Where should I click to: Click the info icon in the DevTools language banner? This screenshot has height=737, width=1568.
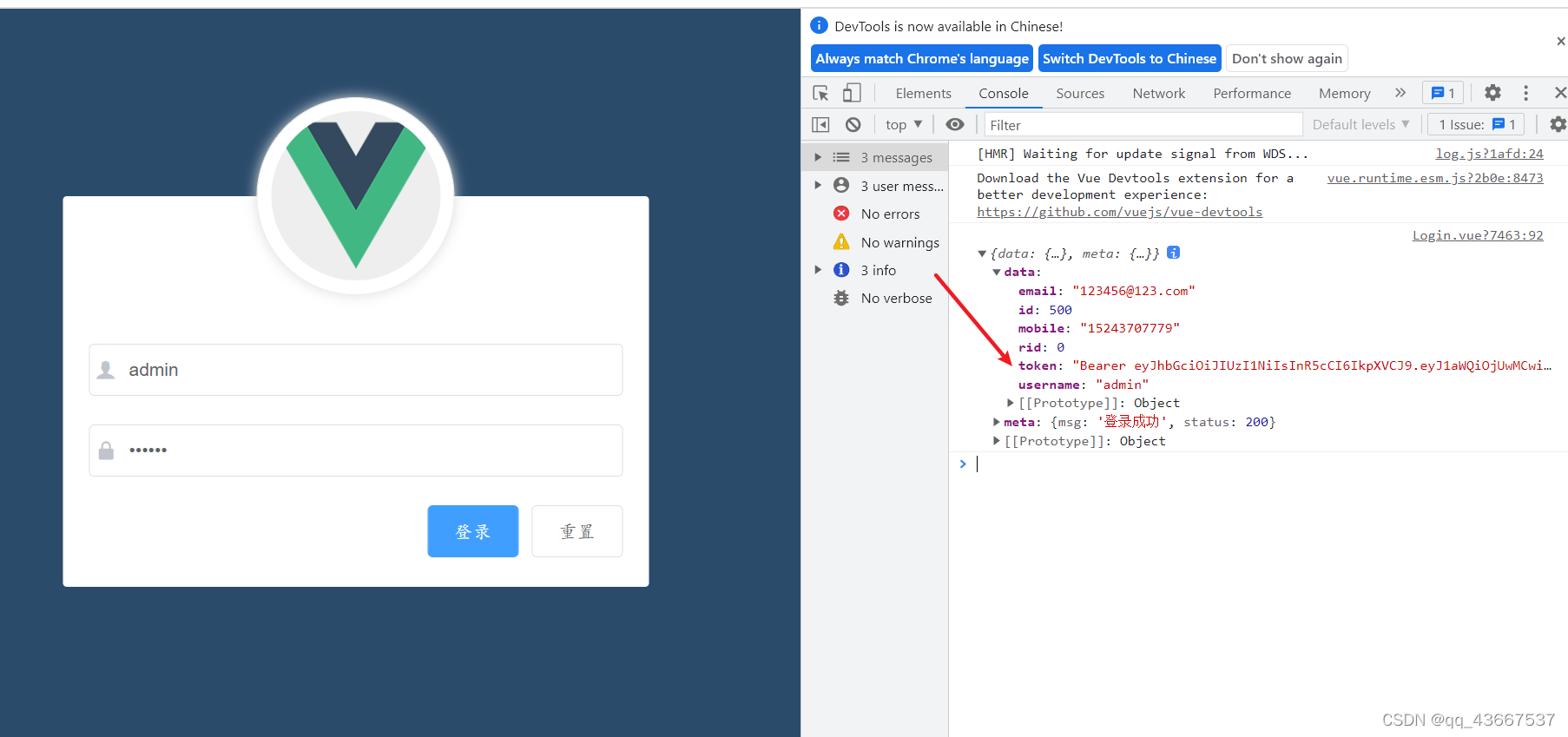(819, 25)
